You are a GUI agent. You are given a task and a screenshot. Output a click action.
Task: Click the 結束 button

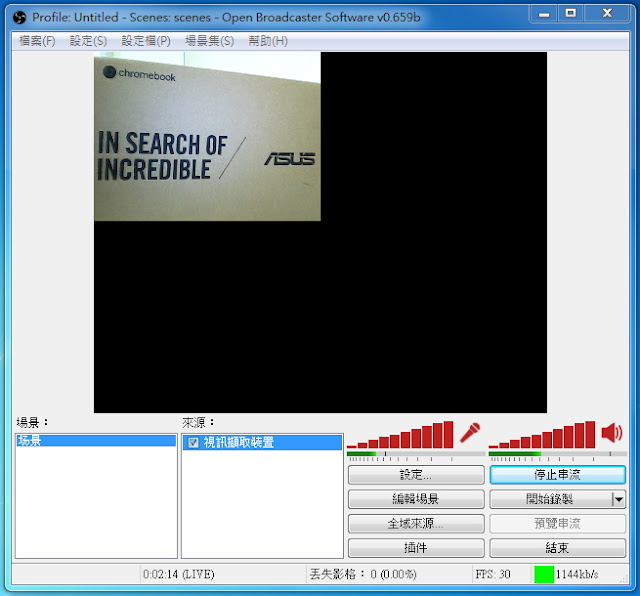[558, 548]
